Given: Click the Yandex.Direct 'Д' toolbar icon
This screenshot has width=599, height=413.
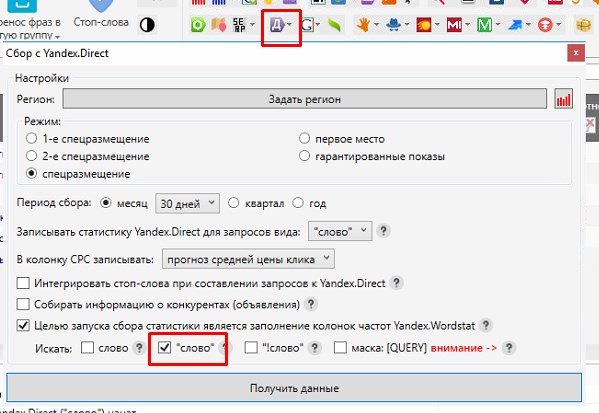Looking at the screenshot, I should click(277, 25).
